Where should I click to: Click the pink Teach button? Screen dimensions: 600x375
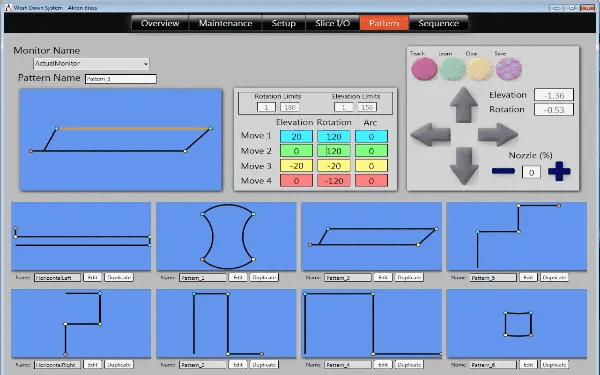coord(424,69)
